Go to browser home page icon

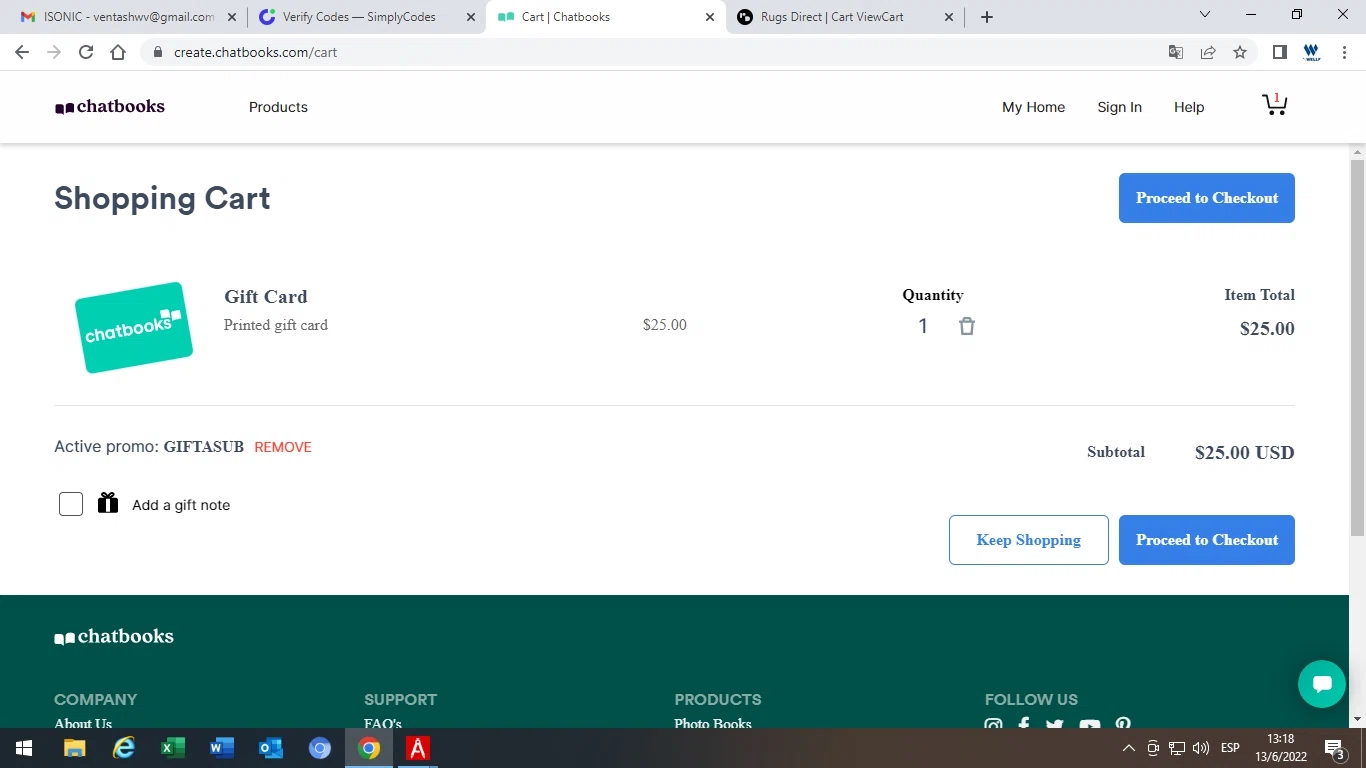click(x=118, y=52)
